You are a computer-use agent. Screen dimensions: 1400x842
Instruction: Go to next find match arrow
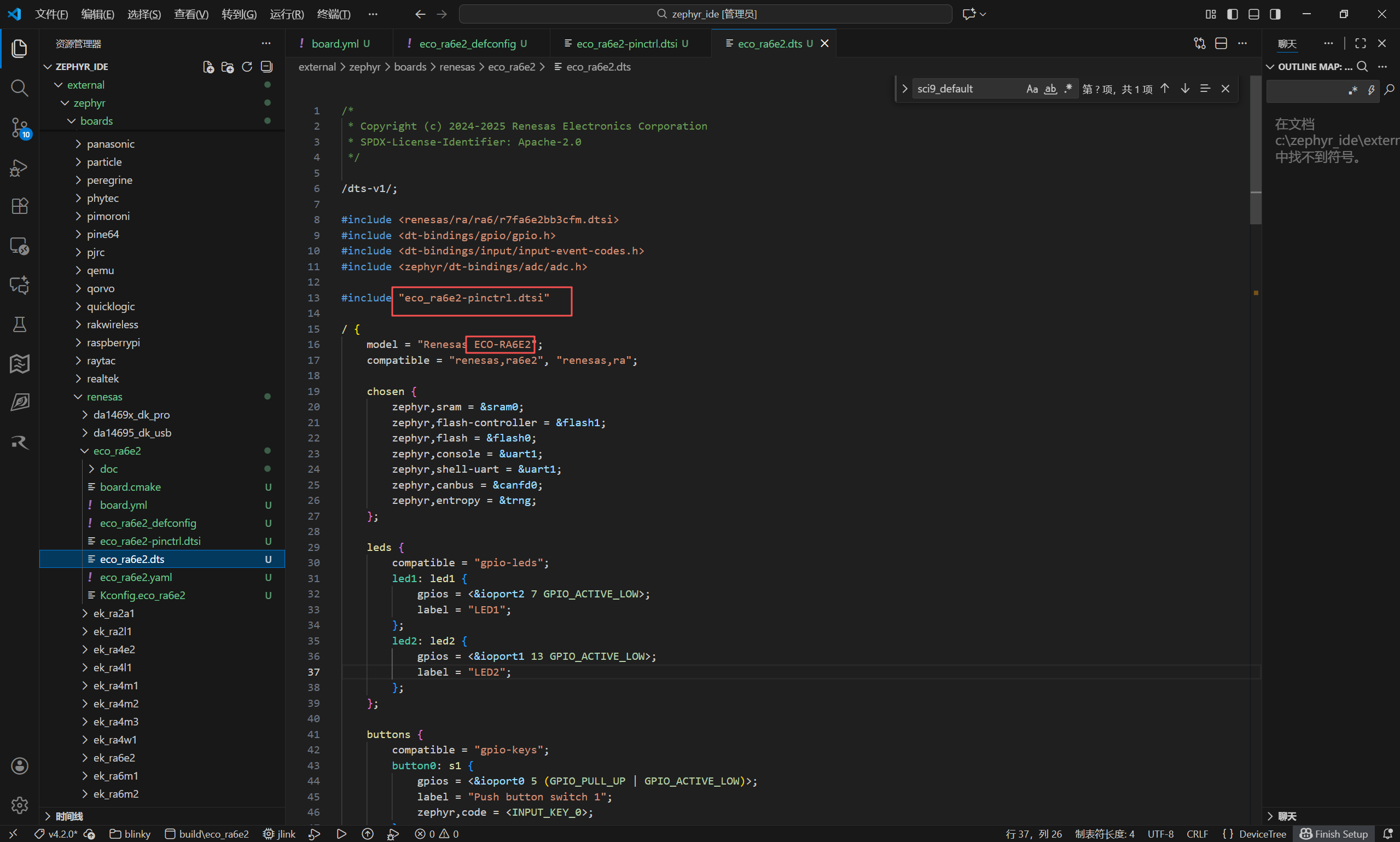point(1185,89)
